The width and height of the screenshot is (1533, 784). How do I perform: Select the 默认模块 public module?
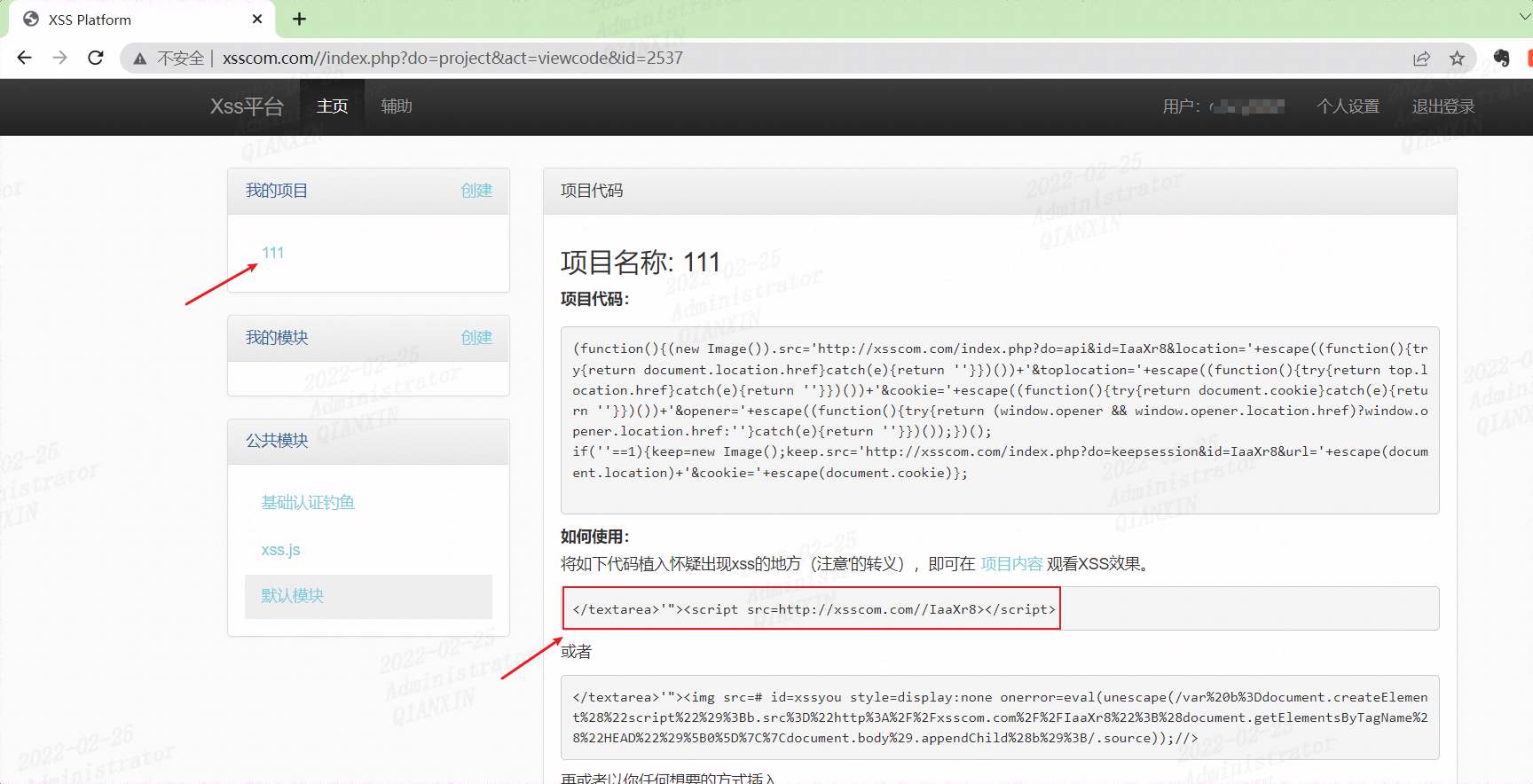pos(368,596)
